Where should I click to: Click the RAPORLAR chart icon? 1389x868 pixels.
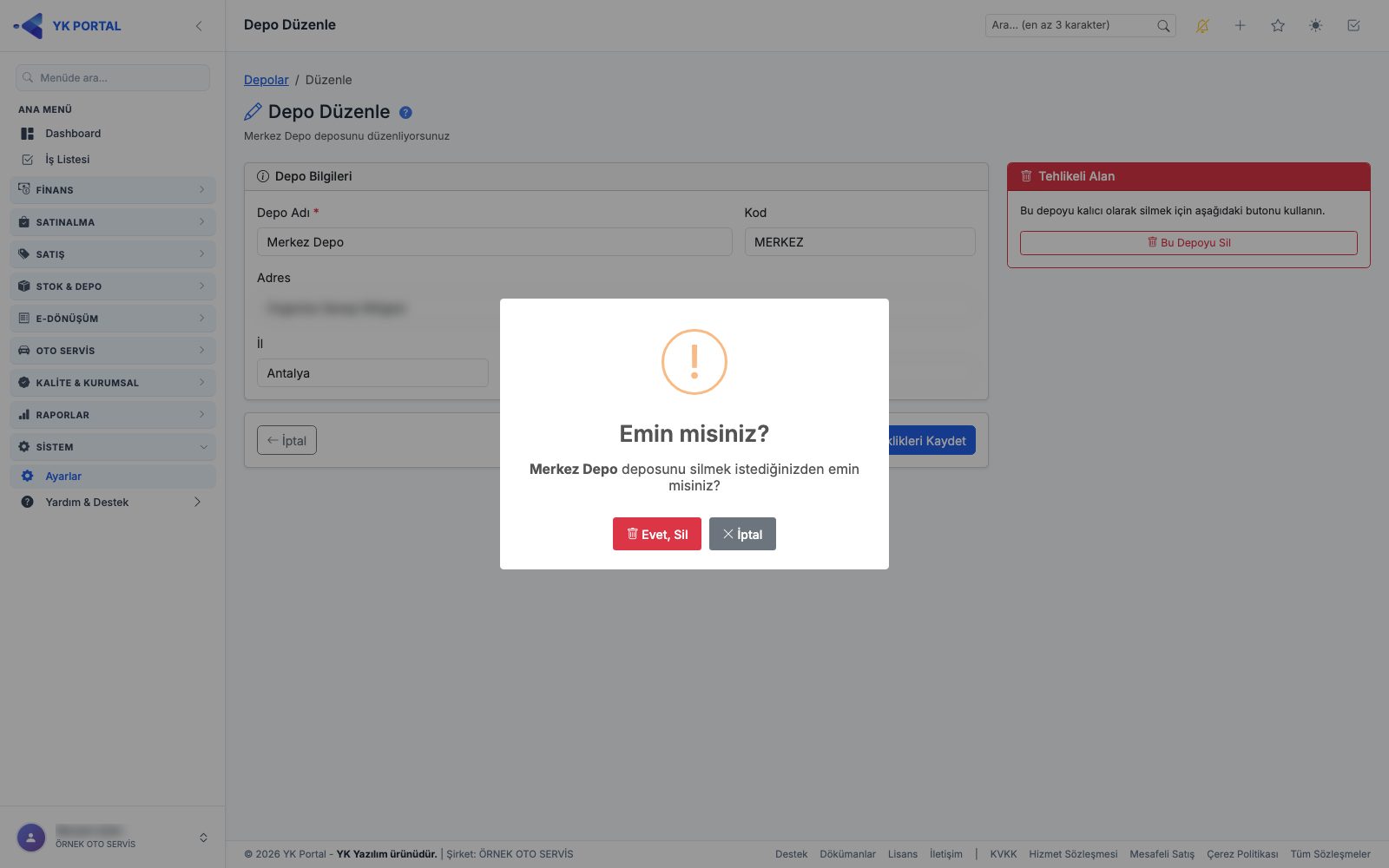24,415
